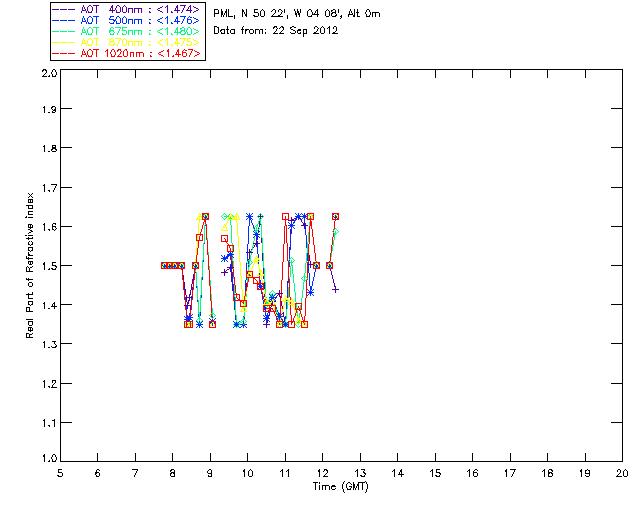This screenshot has height=512, width=640.
Task: Click the 18 tick label on time axis
Action: [x=547, y=473]
